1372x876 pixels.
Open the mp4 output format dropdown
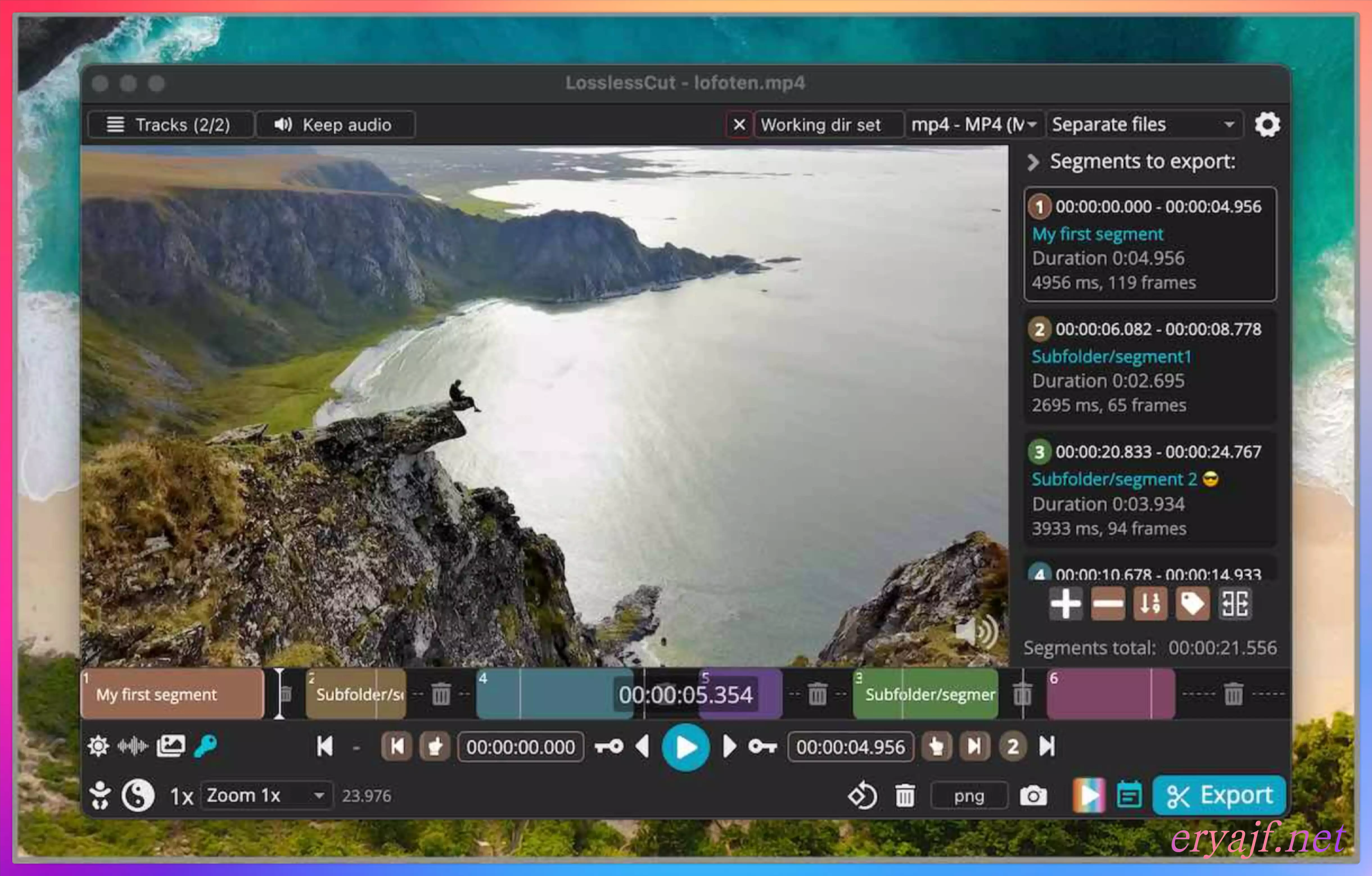click(974, 125)
